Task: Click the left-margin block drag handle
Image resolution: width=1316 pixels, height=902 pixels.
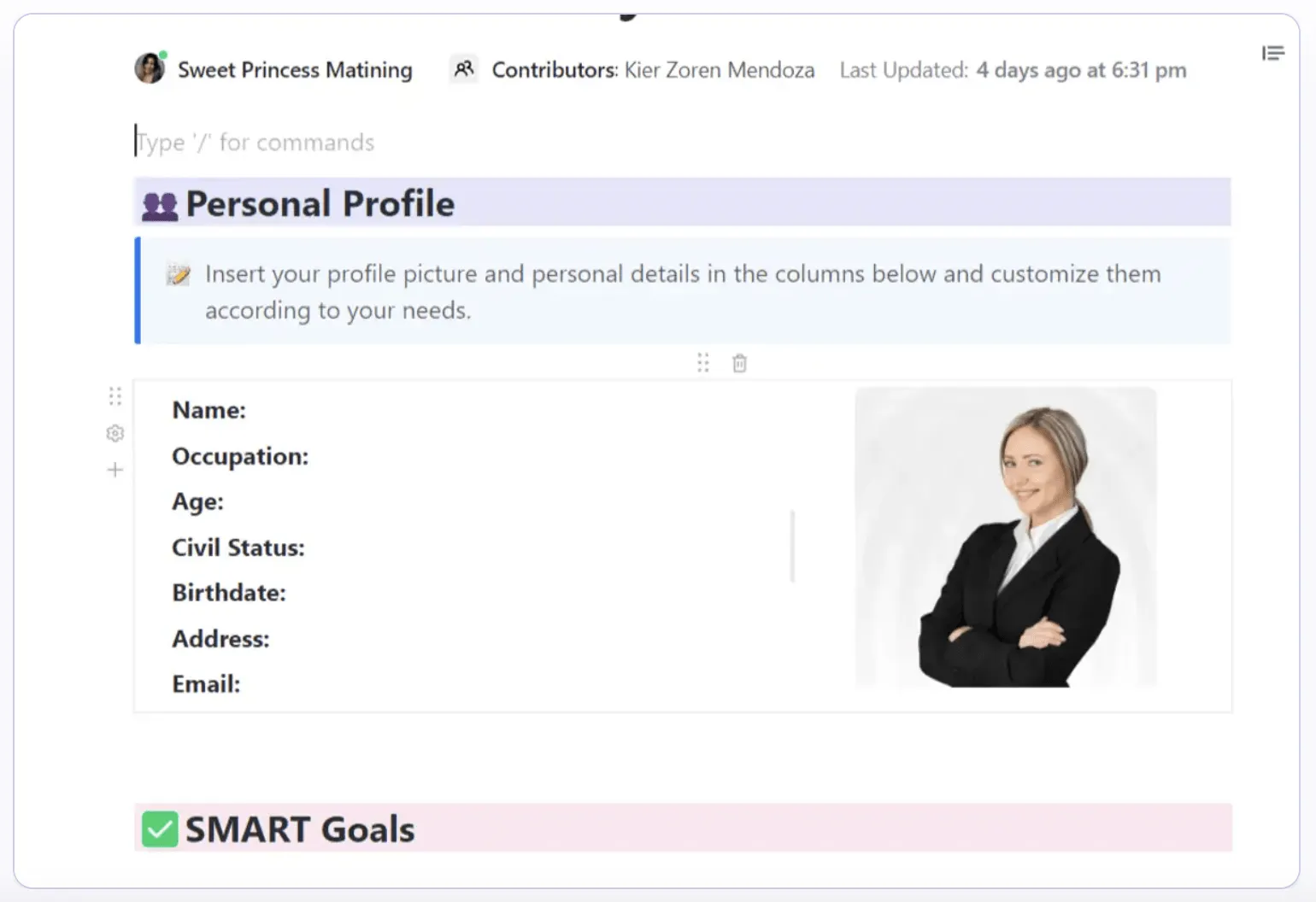Action: click(x=115, y=396)
